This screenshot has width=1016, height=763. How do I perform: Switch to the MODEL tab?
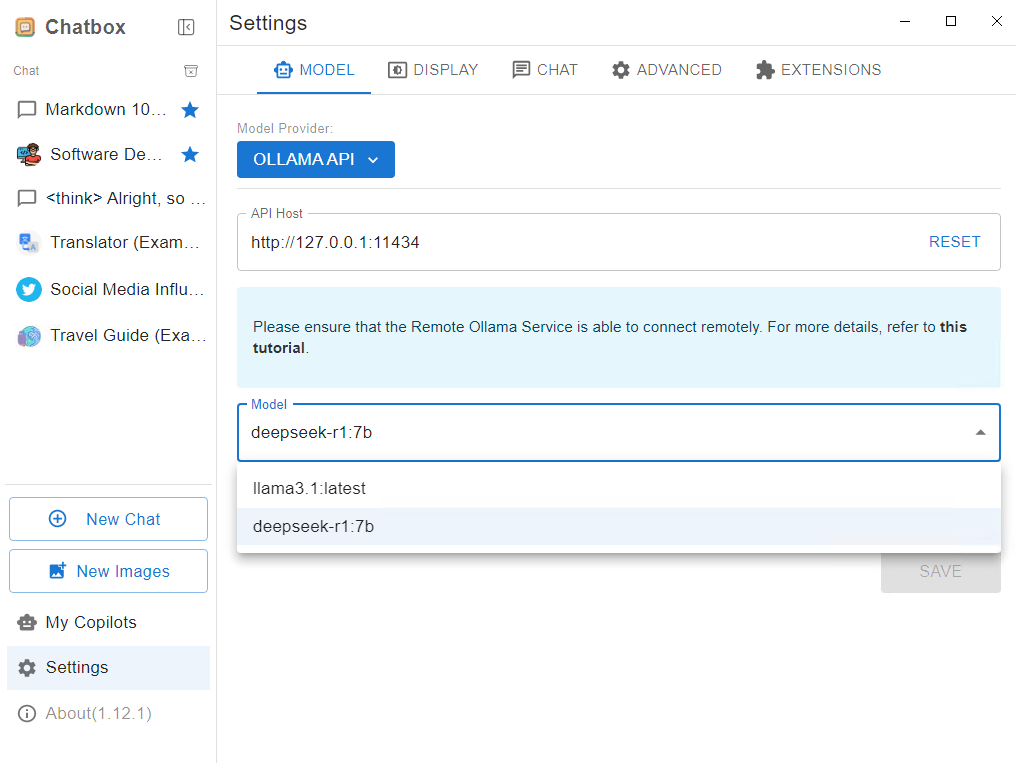pyautogui.click(x=314, y=70)
